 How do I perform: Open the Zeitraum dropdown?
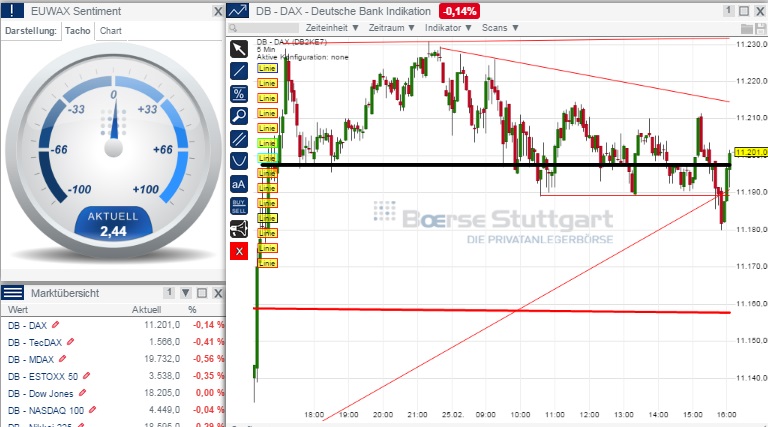tap(391, 28)
